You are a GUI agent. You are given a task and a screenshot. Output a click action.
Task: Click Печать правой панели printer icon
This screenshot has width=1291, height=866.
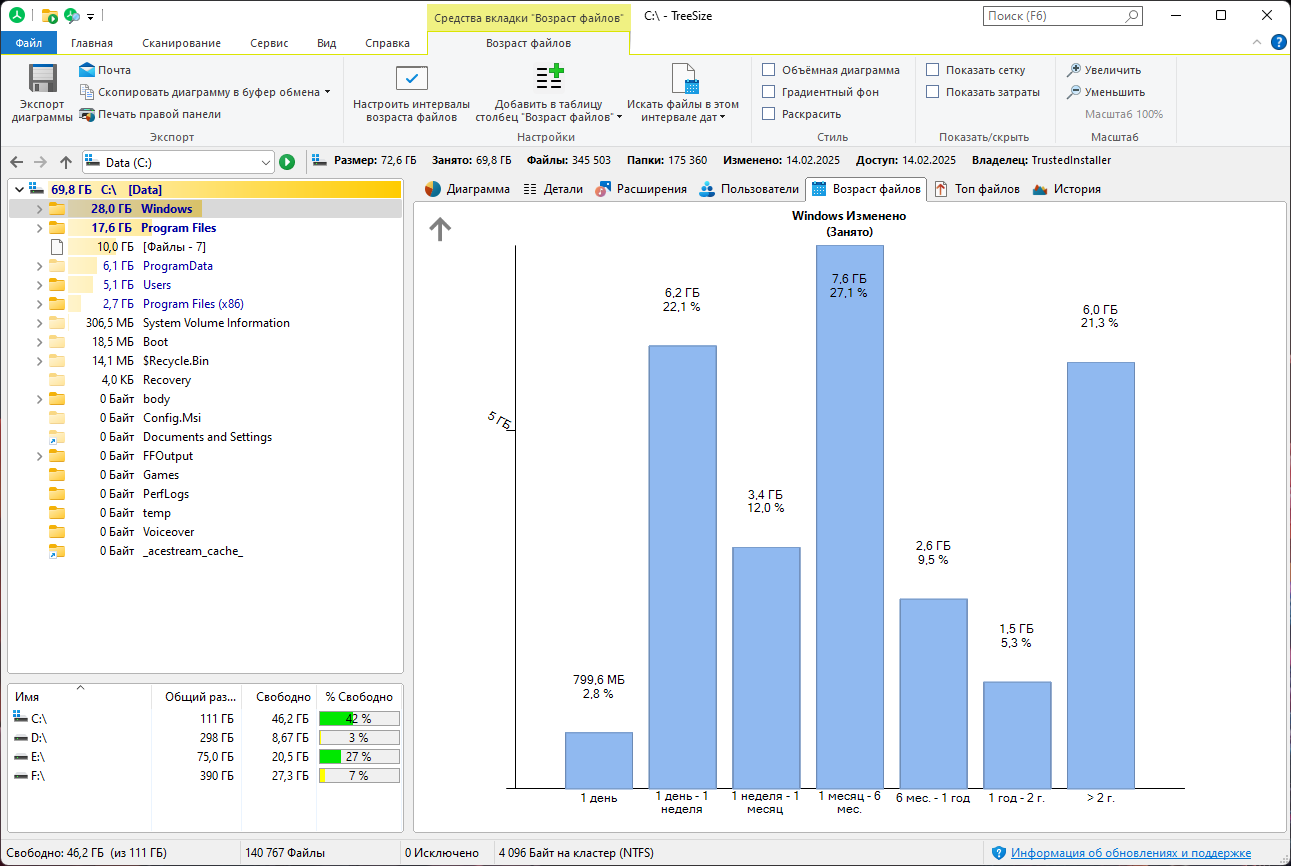coord(87,114)
